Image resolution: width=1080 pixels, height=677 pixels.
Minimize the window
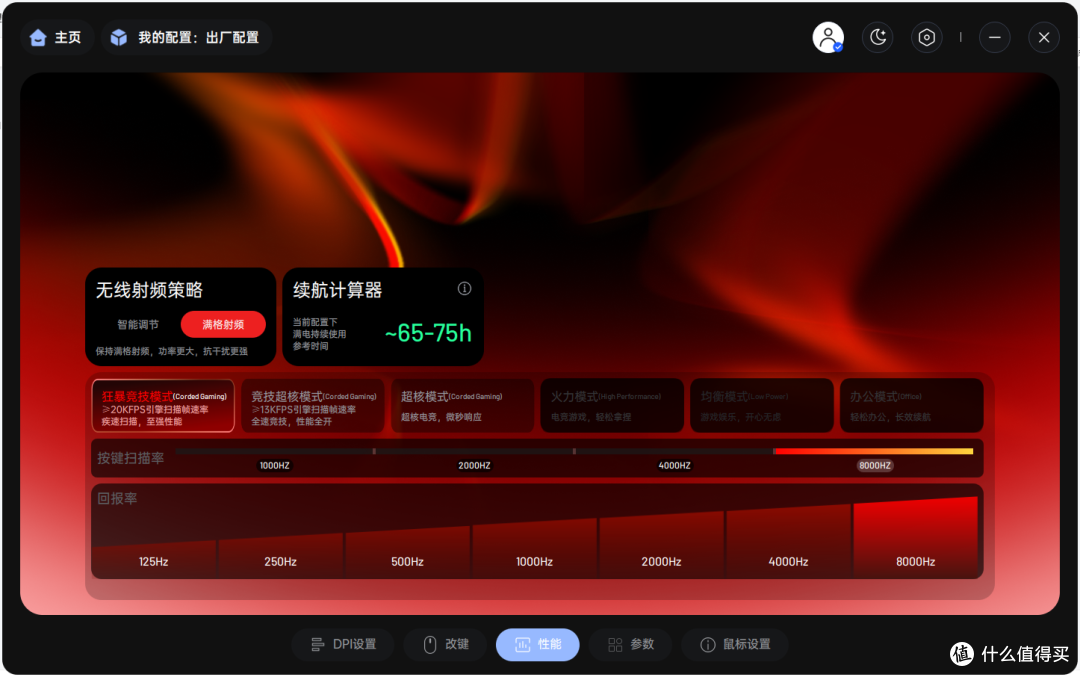click(x=995, y=37)
